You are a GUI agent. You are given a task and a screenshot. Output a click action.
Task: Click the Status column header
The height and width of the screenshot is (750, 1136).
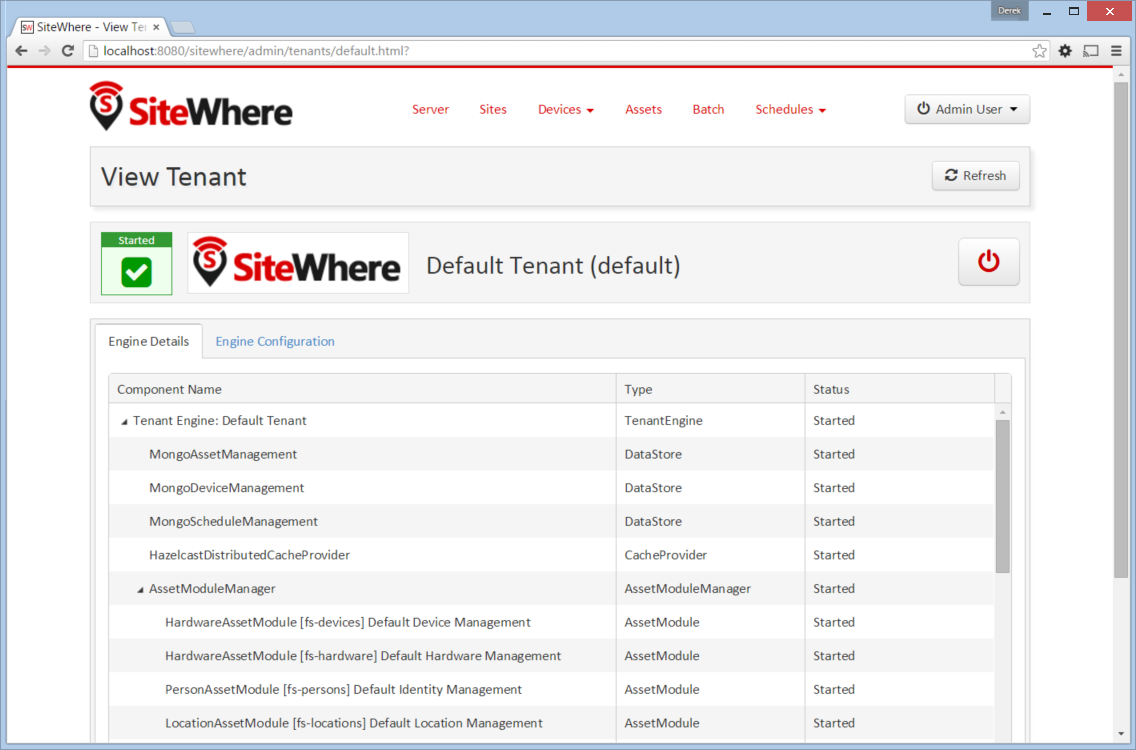(x=899, y=389)
